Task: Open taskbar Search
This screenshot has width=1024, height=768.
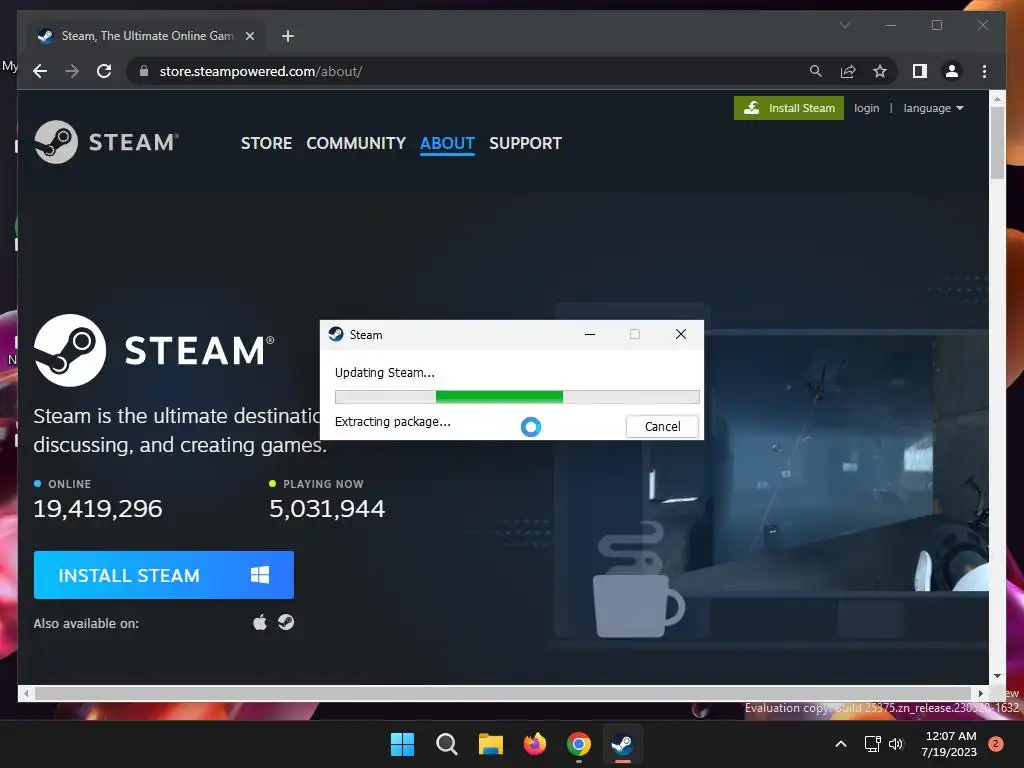Action: tap(447, 744)
